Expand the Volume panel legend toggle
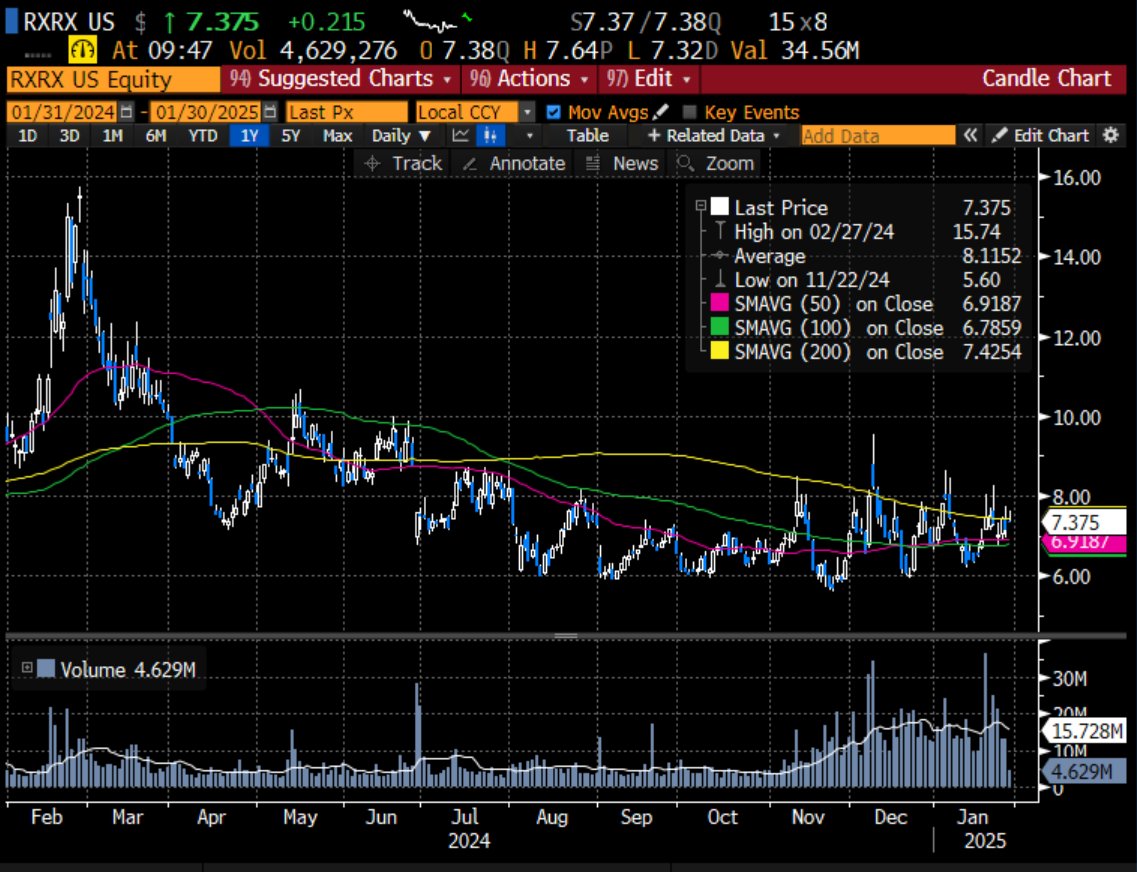Image resolution: width=1137 pixels, height=872 pixels. point(27,668)
